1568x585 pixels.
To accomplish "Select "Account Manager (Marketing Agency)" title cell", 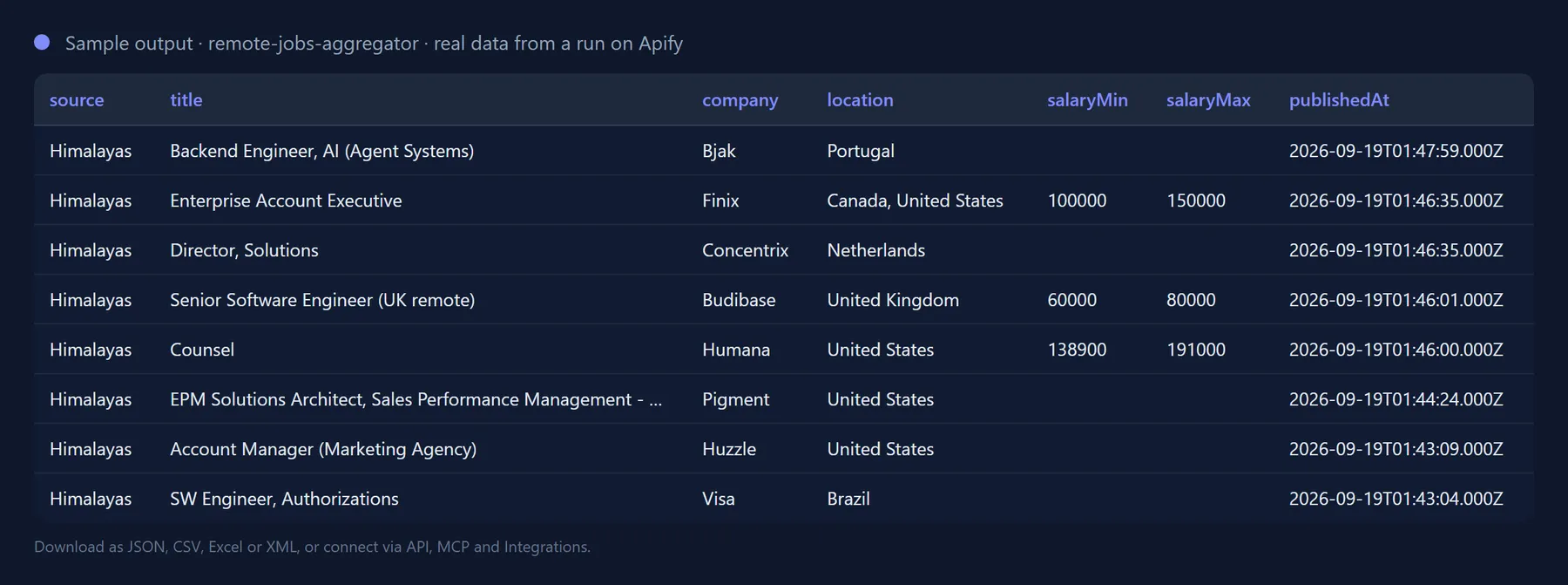I will (x=323, y=449).
